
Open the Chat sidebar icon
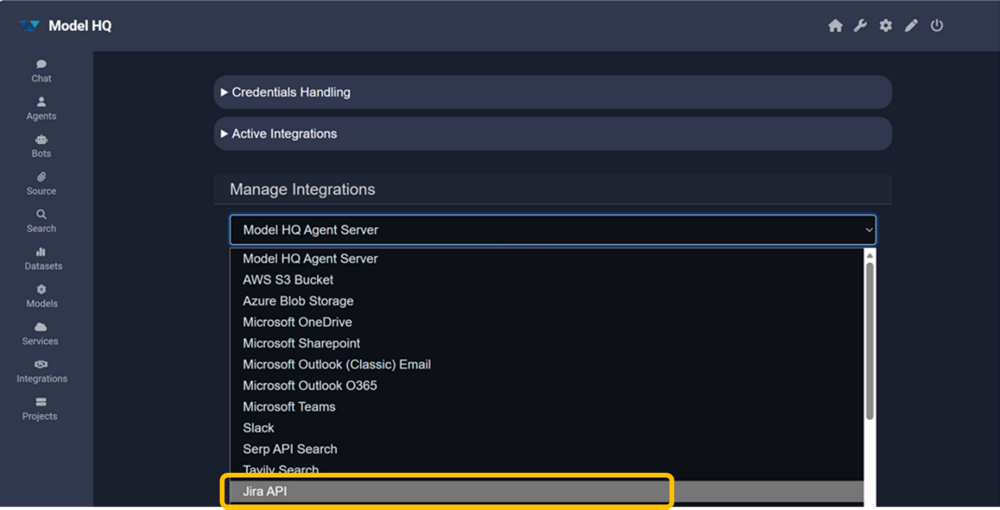[41, 64]
